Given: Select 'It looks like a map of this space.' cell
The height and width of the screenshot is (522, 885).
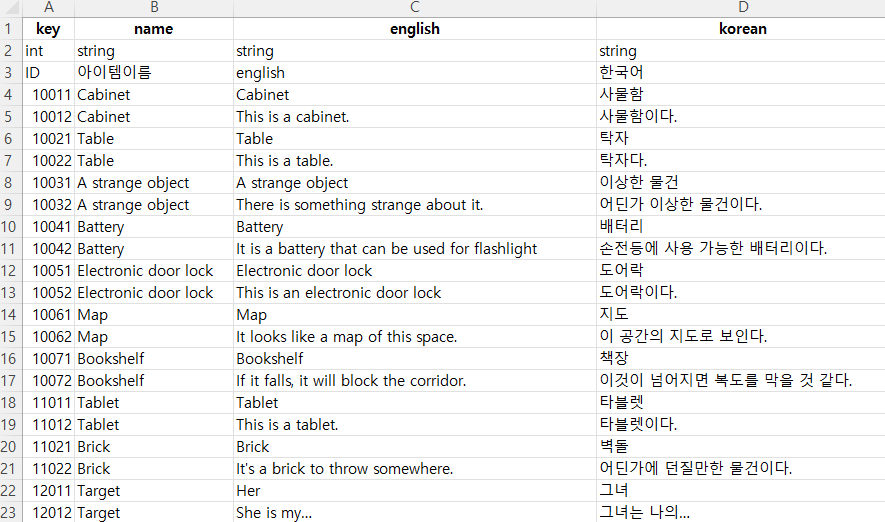Looking at the screenshot, I should tap(415, 337).
